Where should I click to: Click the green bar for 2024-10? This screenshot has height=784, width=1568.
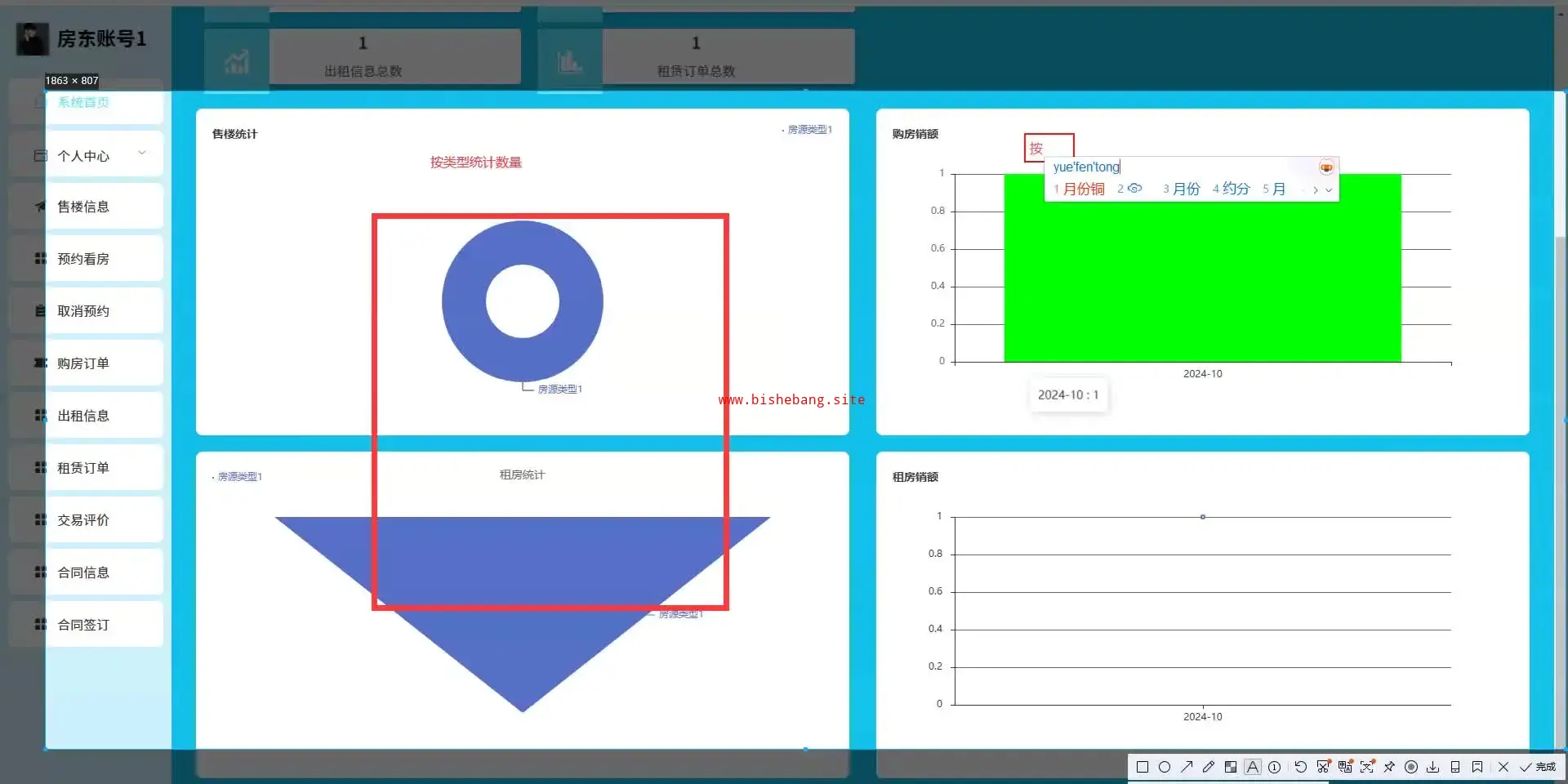(x=1202, y=268)
